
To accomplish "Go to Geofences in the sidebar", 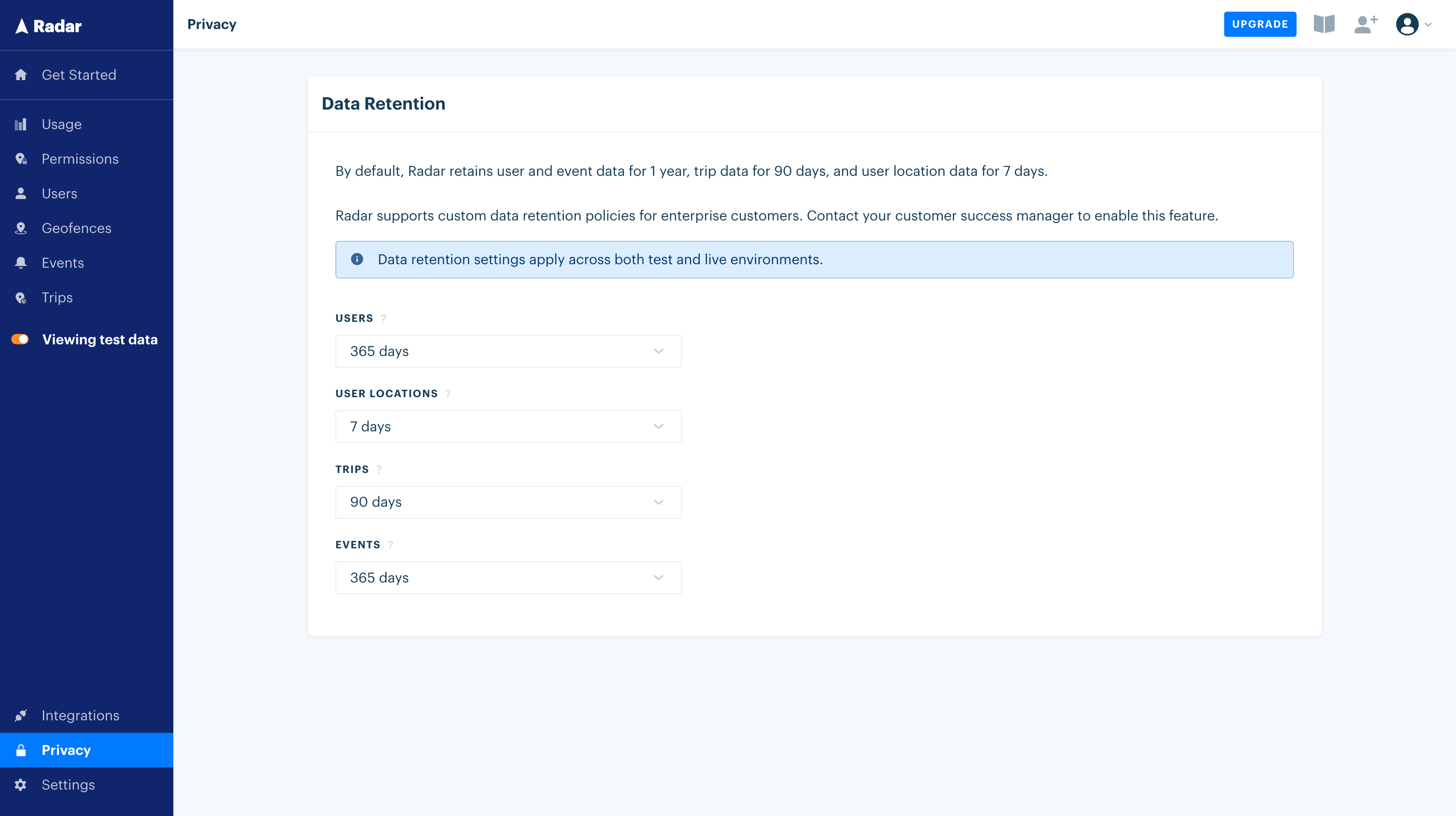I will coord(76,228).
